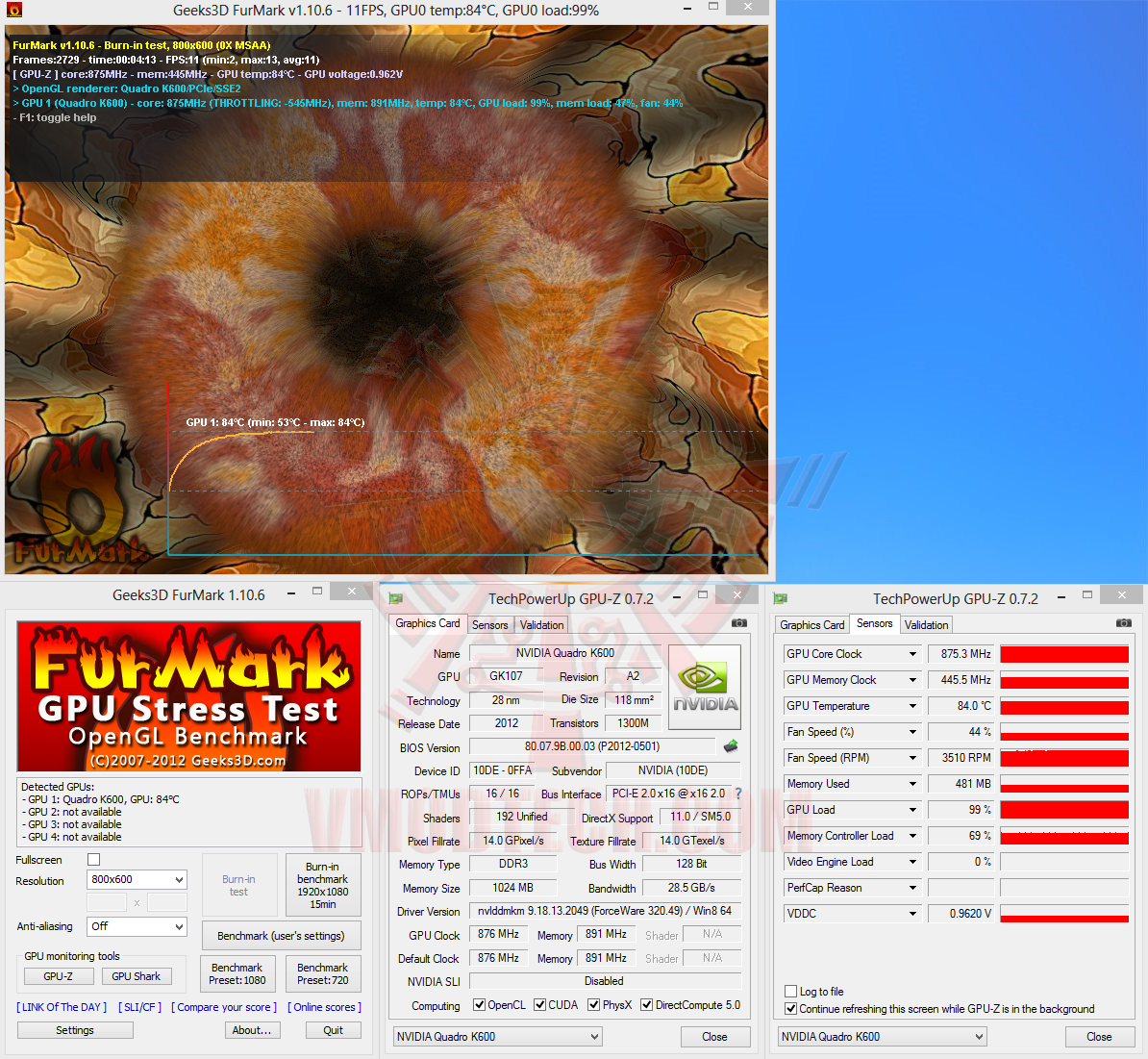Screen dimensions: 1148x1059
Task: Select Graphics Card tab in left GPU-Z window
Action: coord(428,623)
